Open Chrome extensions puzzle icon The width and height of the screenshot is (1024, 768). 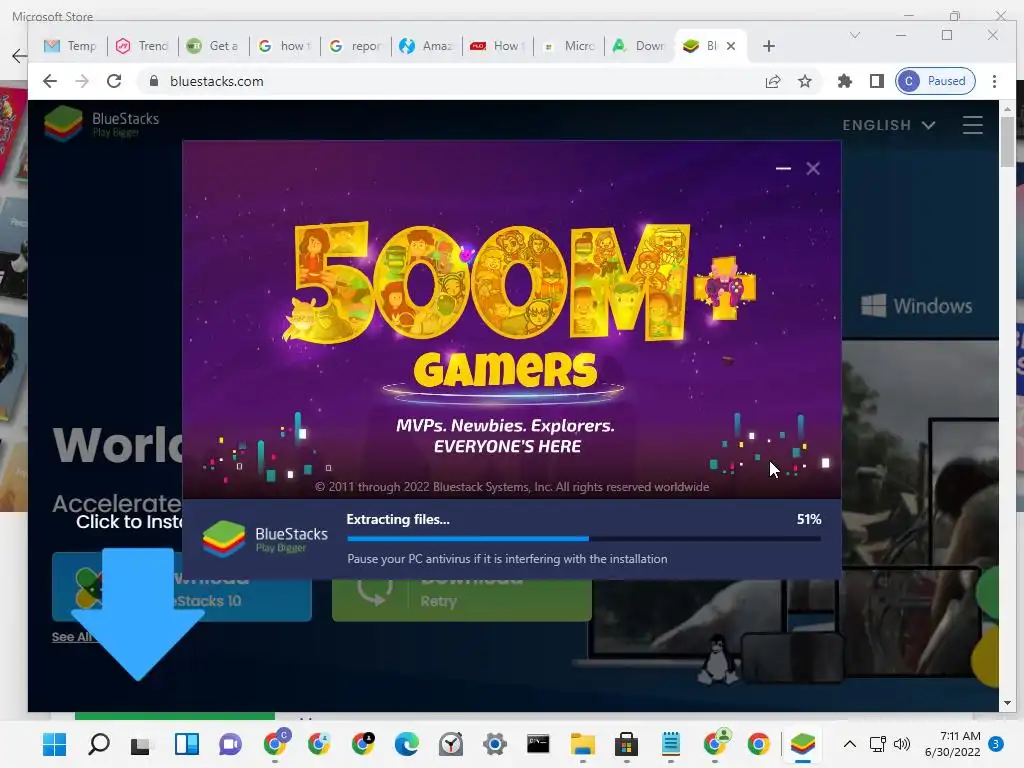pyautogui.click(x=844, y=81)
